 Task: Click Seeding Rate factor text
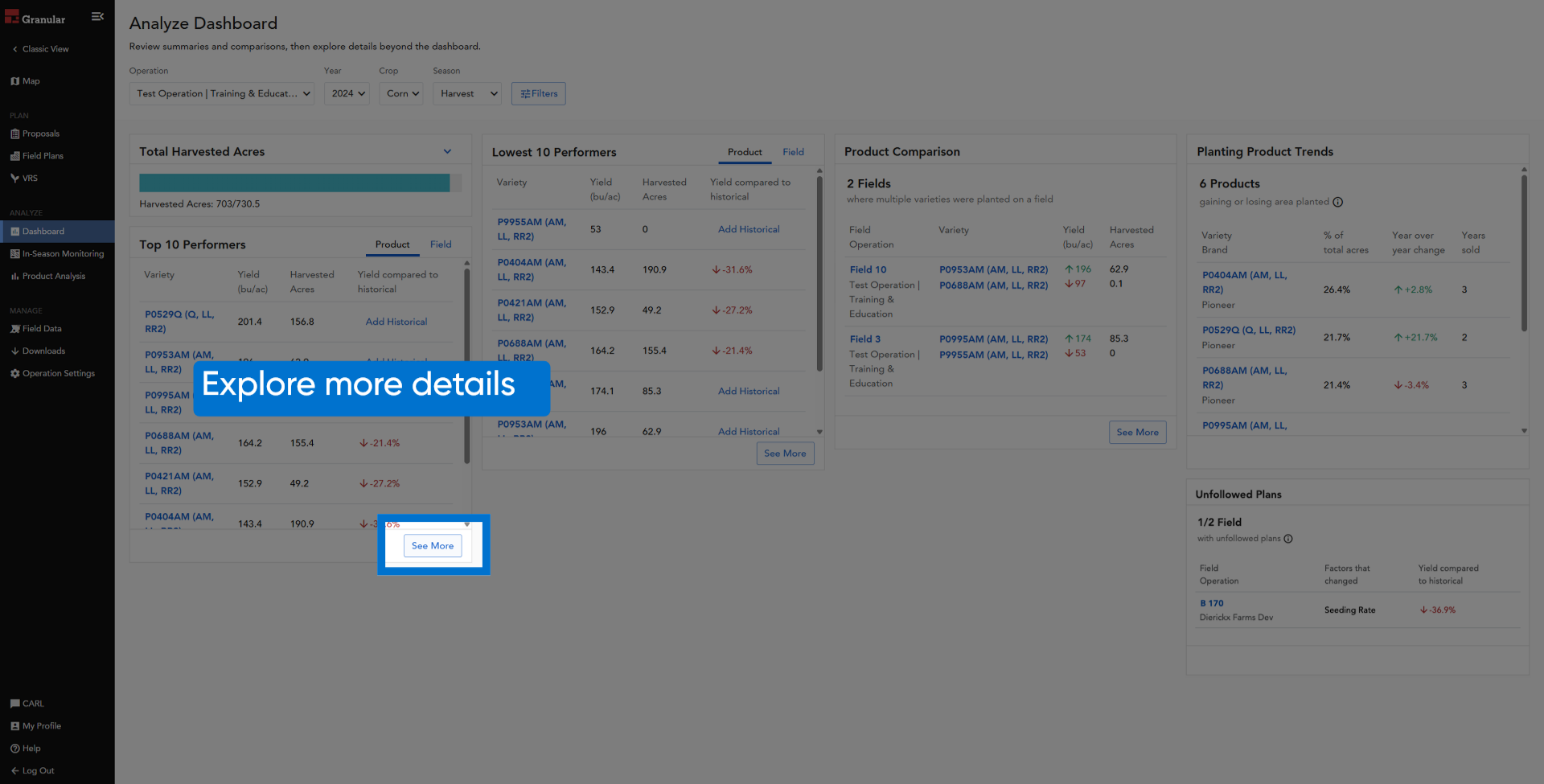pyautogui.click(x=1349, y=610)
